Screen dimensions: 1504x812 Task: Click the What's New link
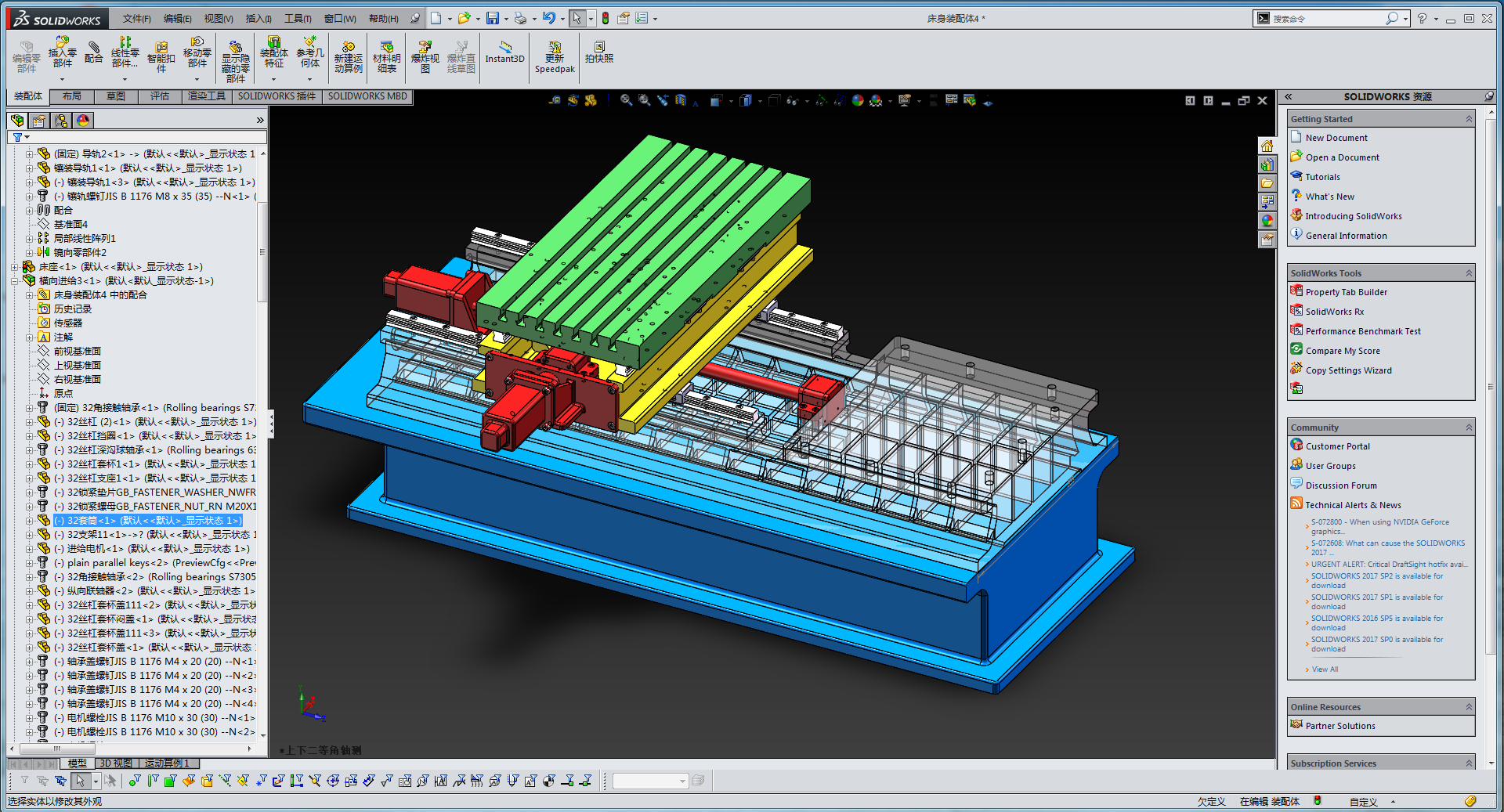click(1329, 197)
